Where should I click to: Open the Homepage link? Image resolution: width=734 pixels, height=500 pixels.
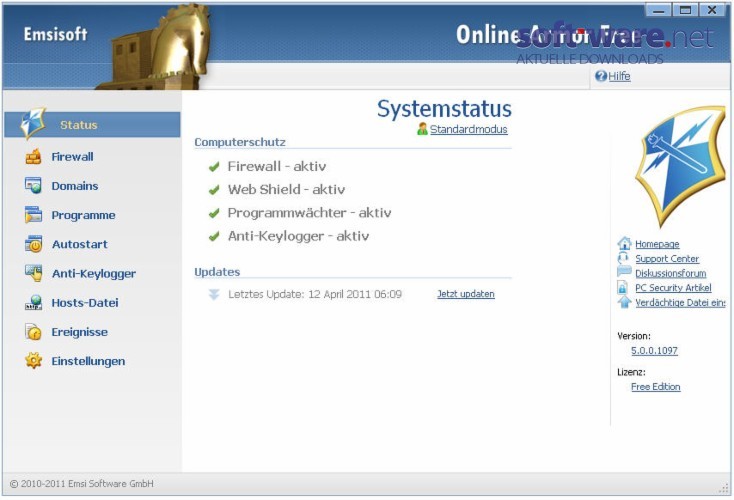click(x=657, y=244)
